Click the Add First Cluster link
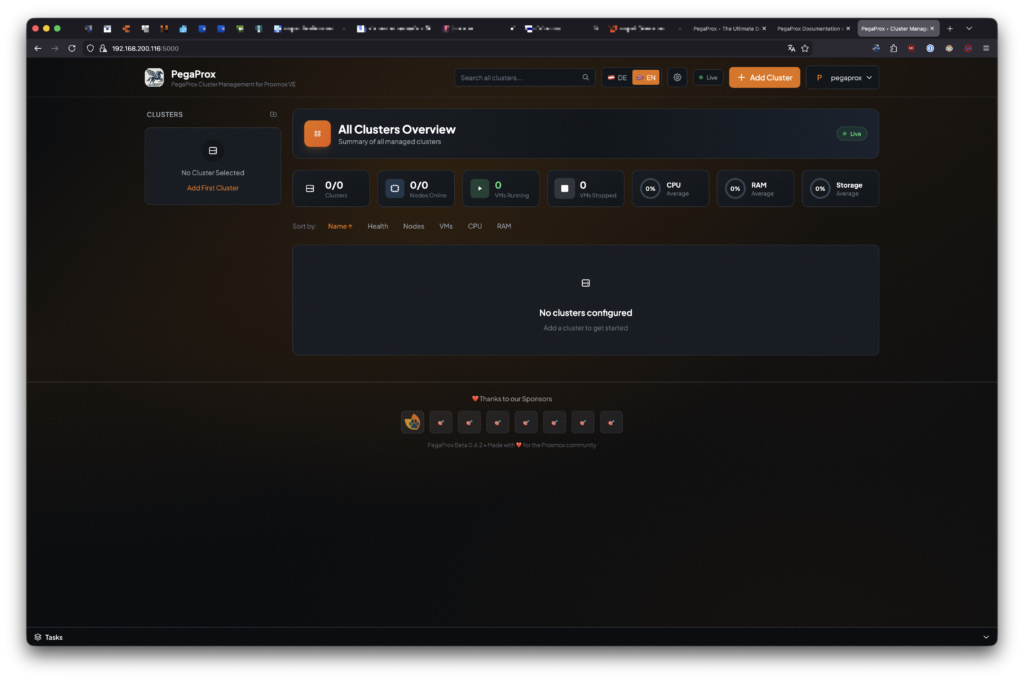The image size is (1024, 681). (x=213, y=188)
